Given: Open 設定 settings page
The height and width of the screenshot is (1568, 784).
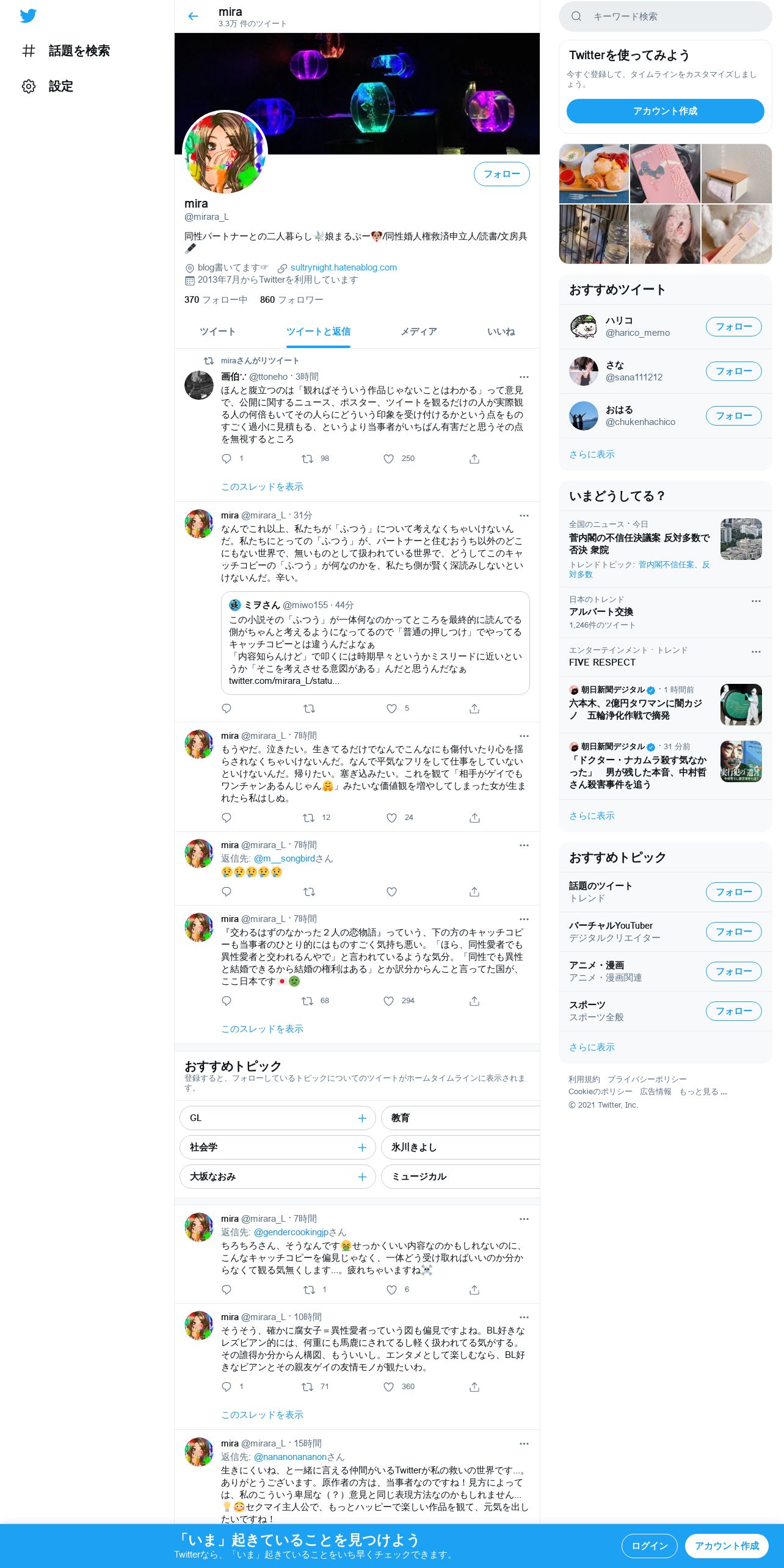Looking at the screenshot, I should tap(48, 86).
